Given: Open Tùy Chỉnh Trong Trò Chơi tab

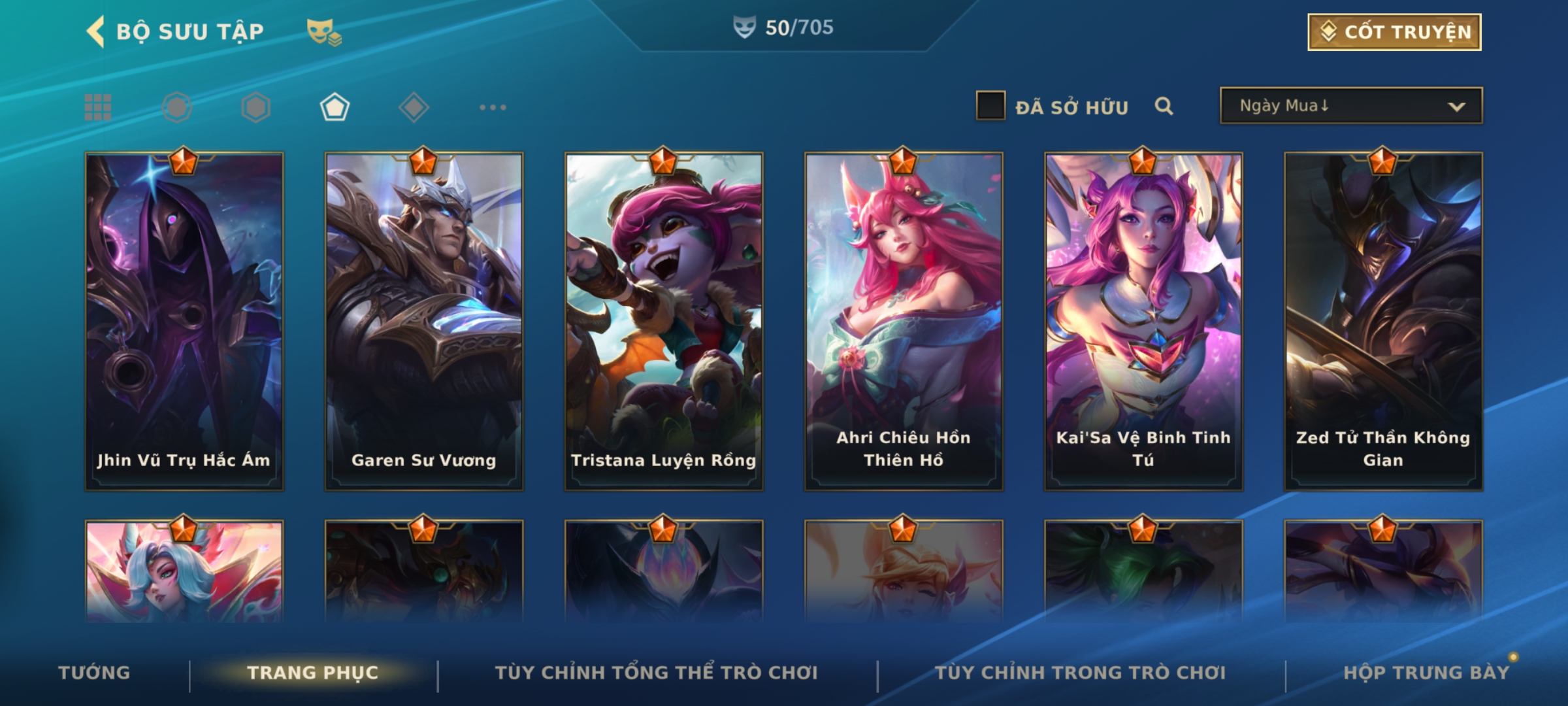Looking at the screenshot, I should point(1080,673).
